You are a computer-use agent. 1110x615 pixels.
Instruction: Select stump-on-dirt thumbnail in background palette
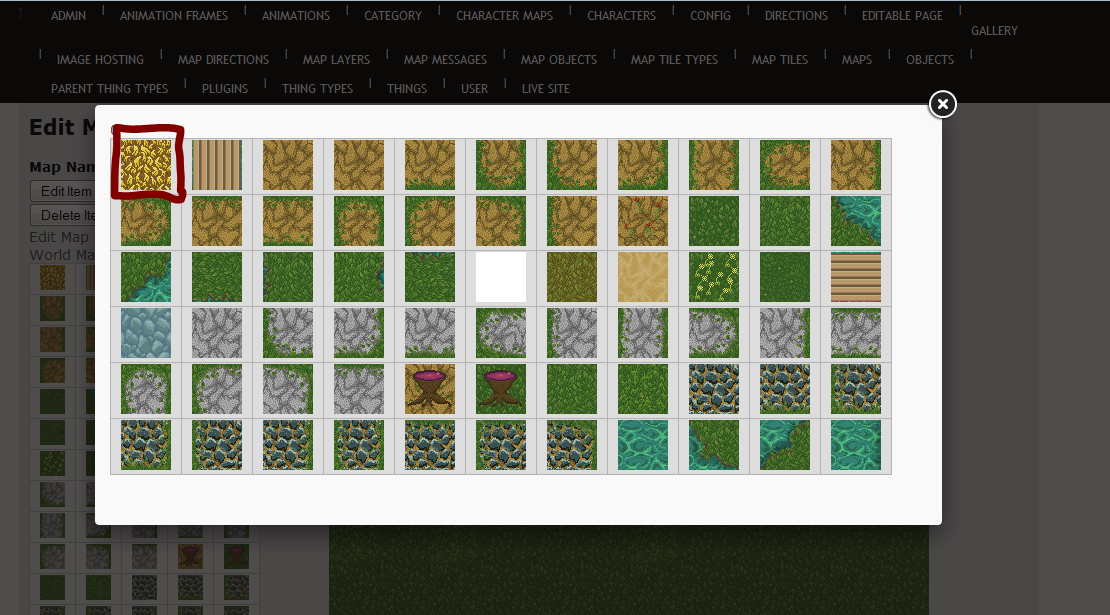pos(190,556)
